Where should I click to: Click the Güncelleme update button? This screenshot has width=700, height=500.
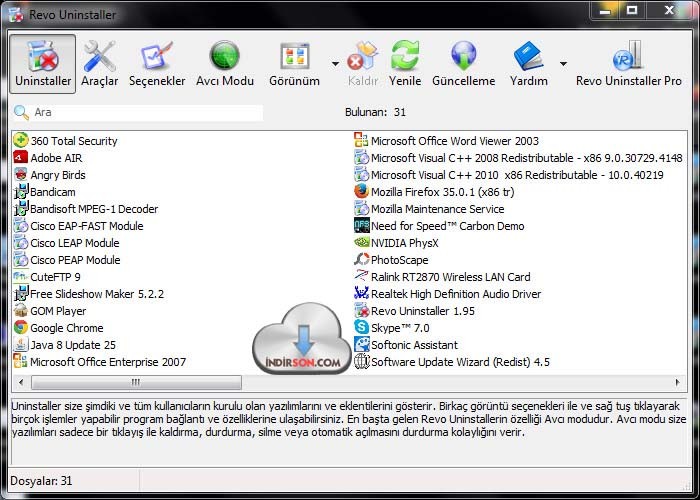(x=463, y=64)
